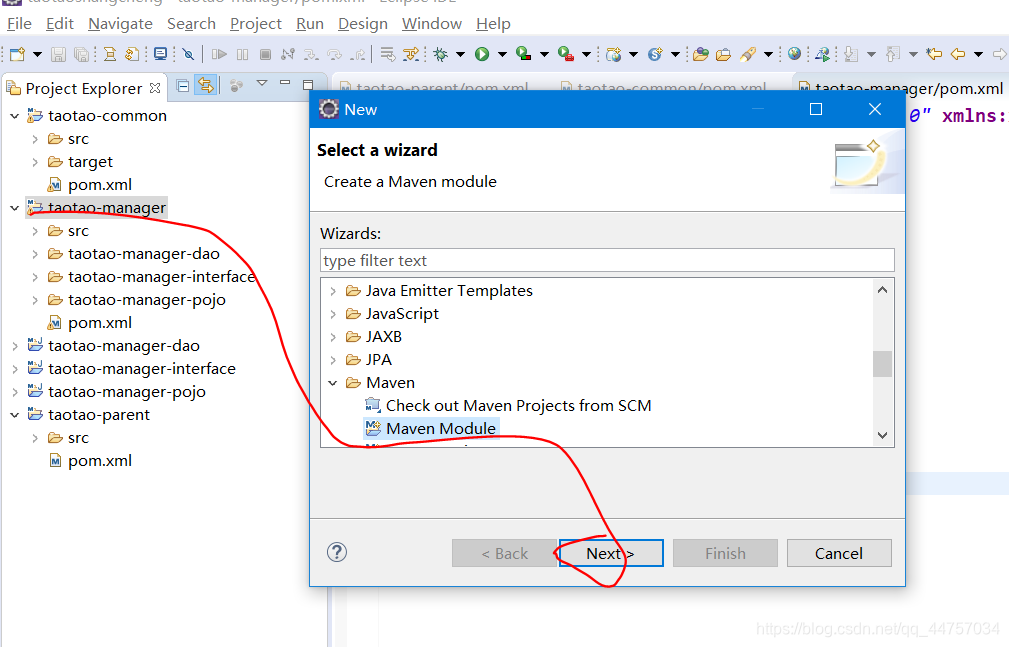1009x647 pixels.
Task: Open Project Explorer View Menu triangle
Action: [261, 84]
